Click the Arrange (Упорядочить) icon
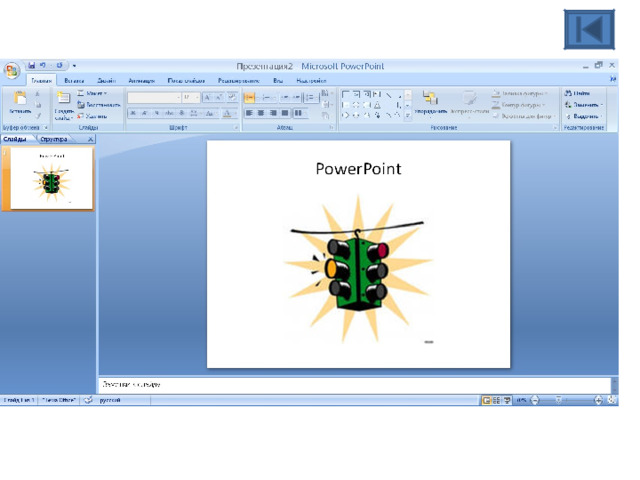The height and width of the screenshot is (480, 640). [x=431, y=98]
